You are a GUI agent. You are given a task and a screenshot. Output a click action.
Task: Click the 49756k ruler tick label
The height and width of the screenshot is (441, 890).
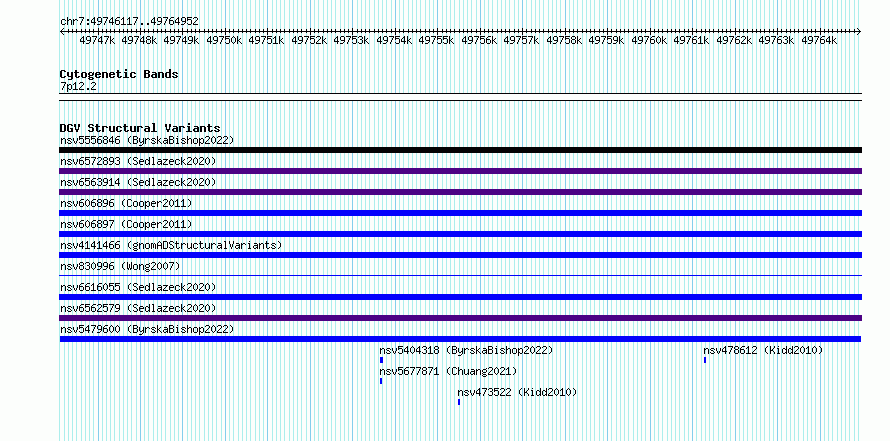[x=479, y=40]
